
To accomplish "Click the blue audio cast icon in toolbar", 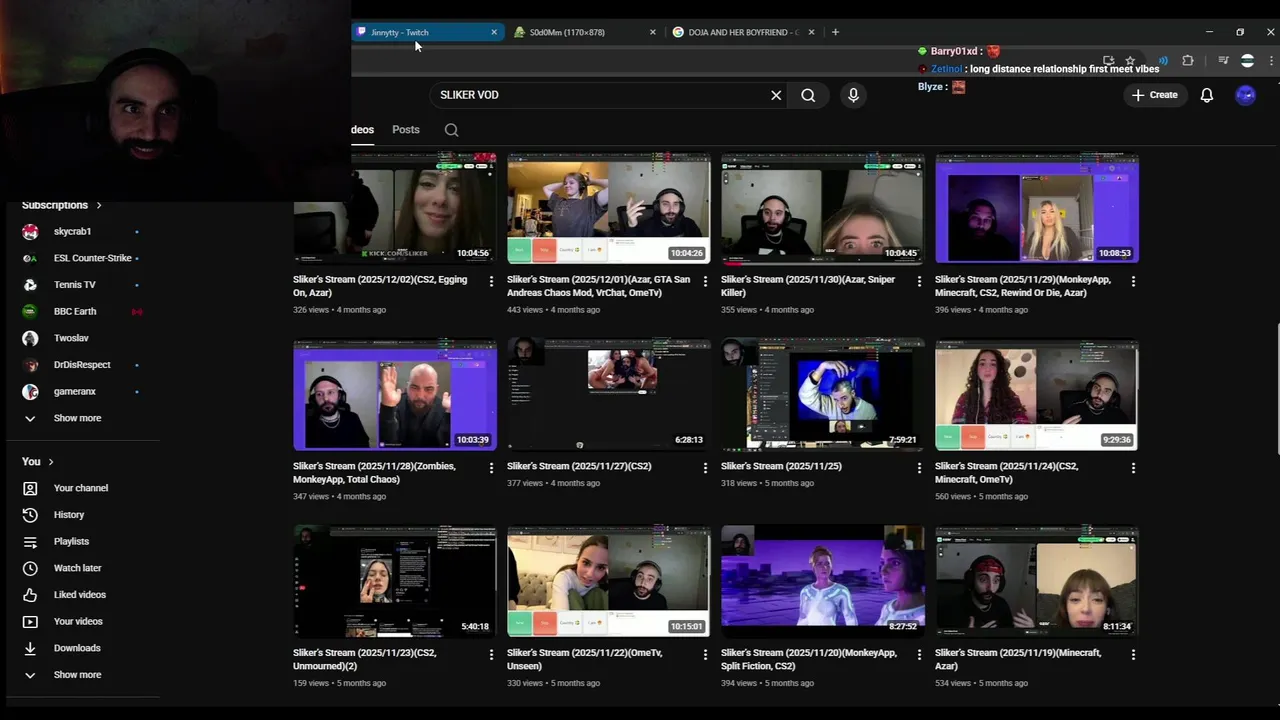I will pos(1162,61).
